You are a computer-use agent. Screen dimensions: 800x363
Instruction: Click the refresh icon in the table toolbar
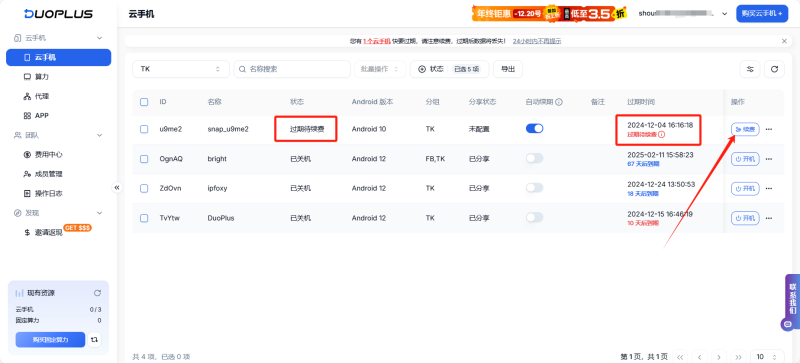[x=774, y=69]
